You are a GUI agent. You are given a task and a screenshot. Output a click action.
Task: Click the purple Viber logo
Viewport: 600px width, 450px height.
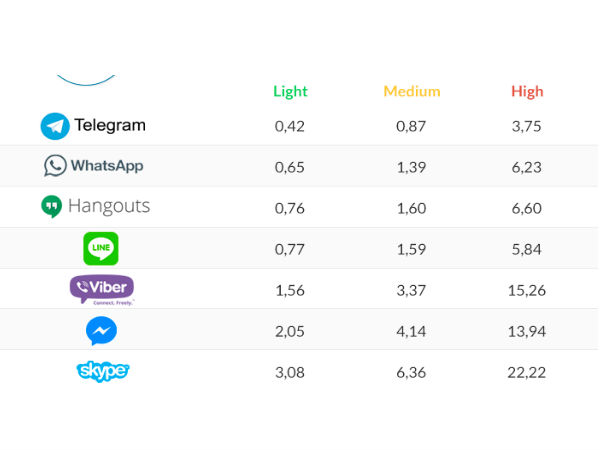[102, 290]
